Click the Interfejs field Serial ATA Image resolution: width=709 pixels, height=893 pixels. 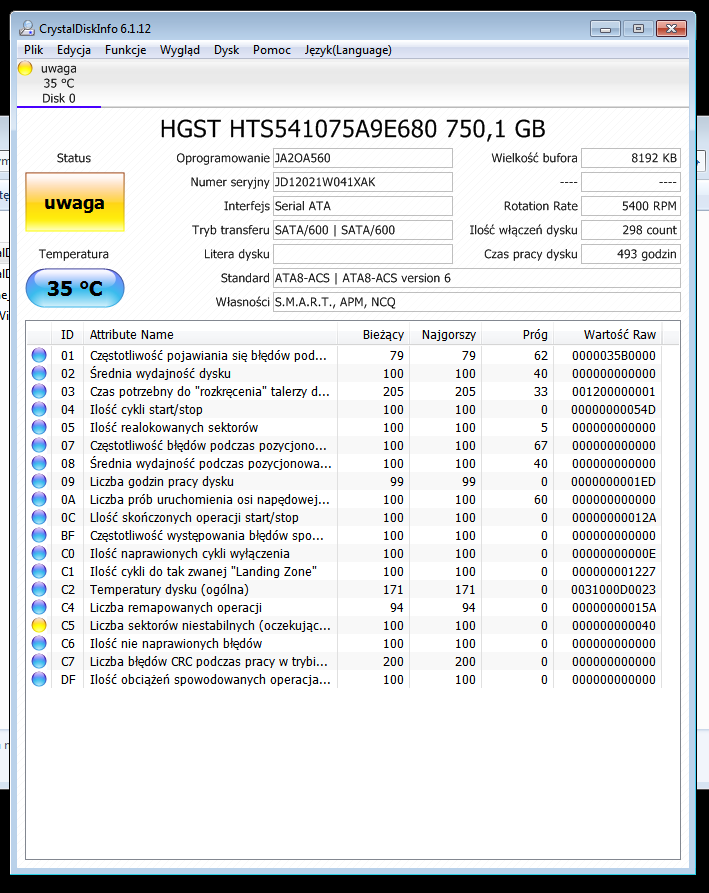pyautogui.click(x=363, y=206)
